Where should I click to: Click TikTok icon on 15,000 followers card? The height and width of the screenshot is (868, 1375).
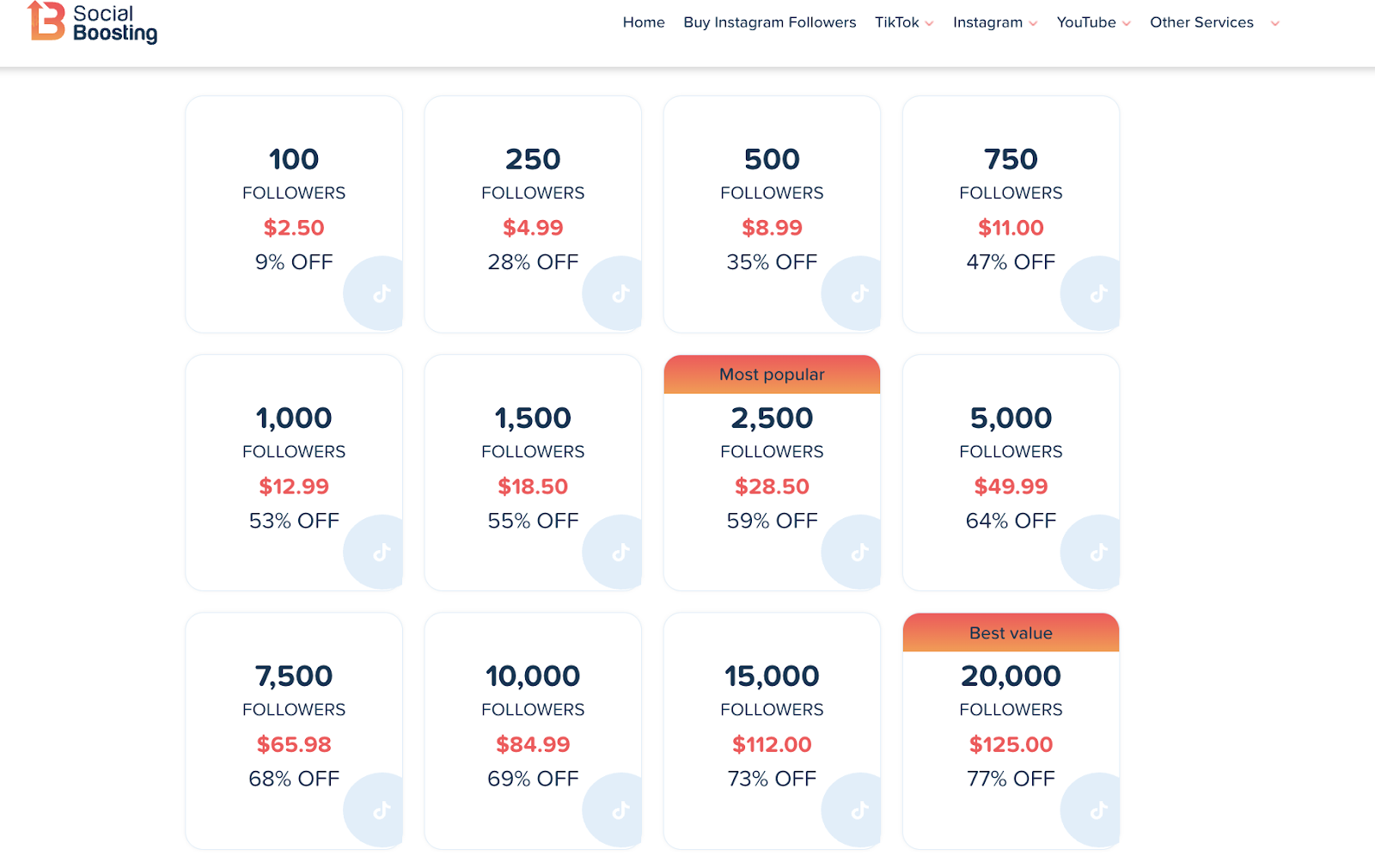tap(859, 810)
